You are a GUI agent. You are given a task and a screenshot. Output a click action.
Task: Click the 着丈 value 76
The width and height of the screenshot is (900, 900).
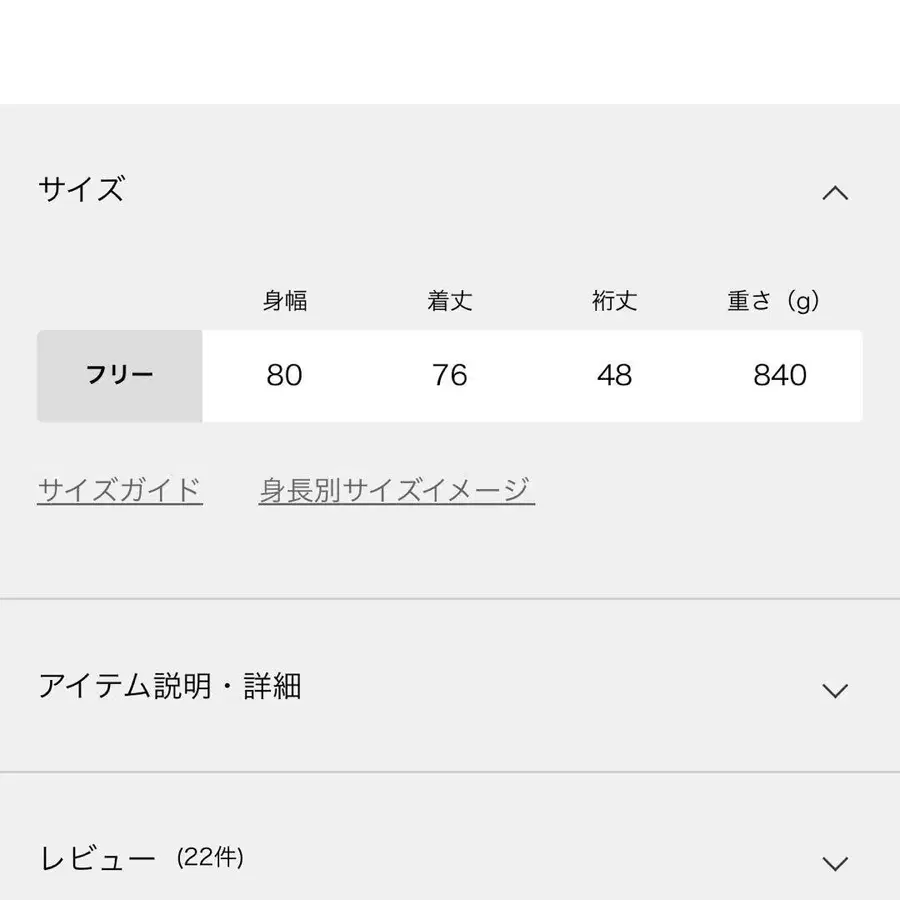pyautogui.click(x=450, y=376)
